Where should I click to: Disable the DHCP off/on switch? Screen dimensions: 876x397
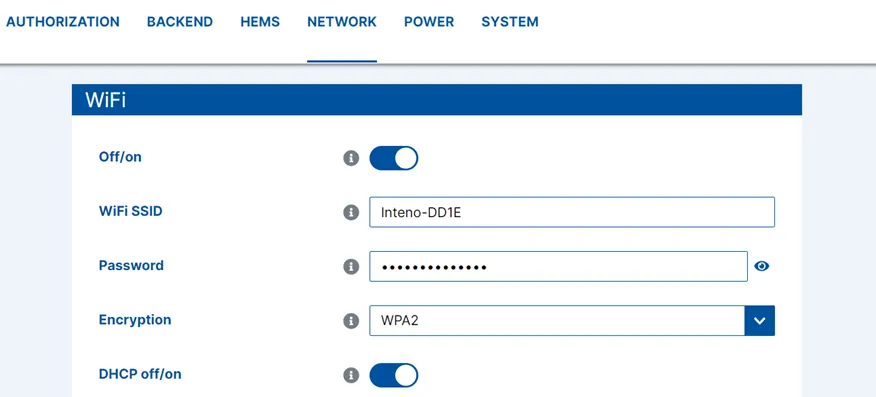[x=394, y=375]
